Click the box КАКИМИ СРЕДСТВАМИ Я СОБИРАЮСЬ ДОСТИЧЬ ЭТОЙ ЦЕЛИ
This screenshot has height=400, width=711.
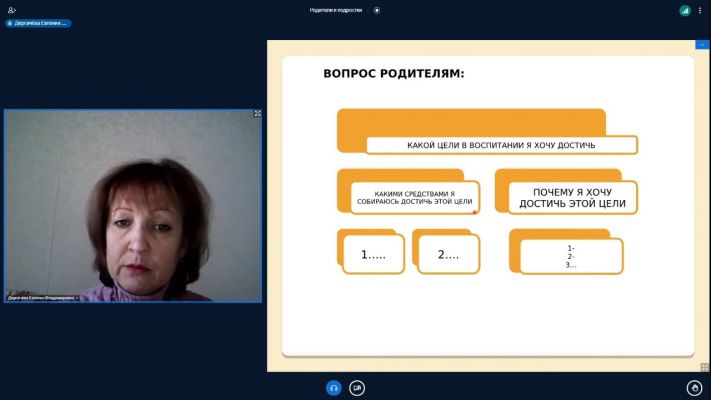pyautogui.click(x=415, y=197)
